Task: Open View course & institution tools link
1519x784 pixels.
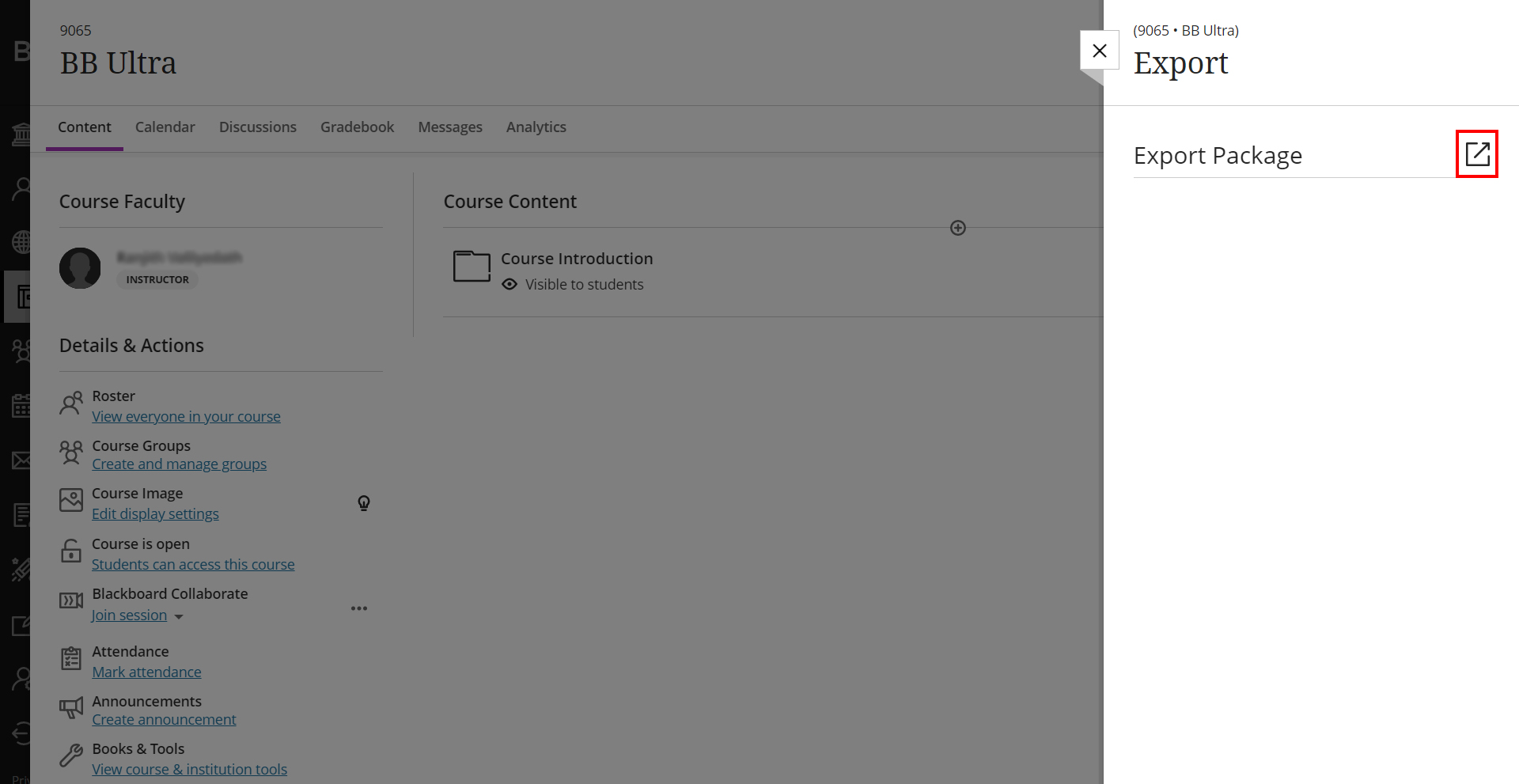Action: tap(189, 770)
